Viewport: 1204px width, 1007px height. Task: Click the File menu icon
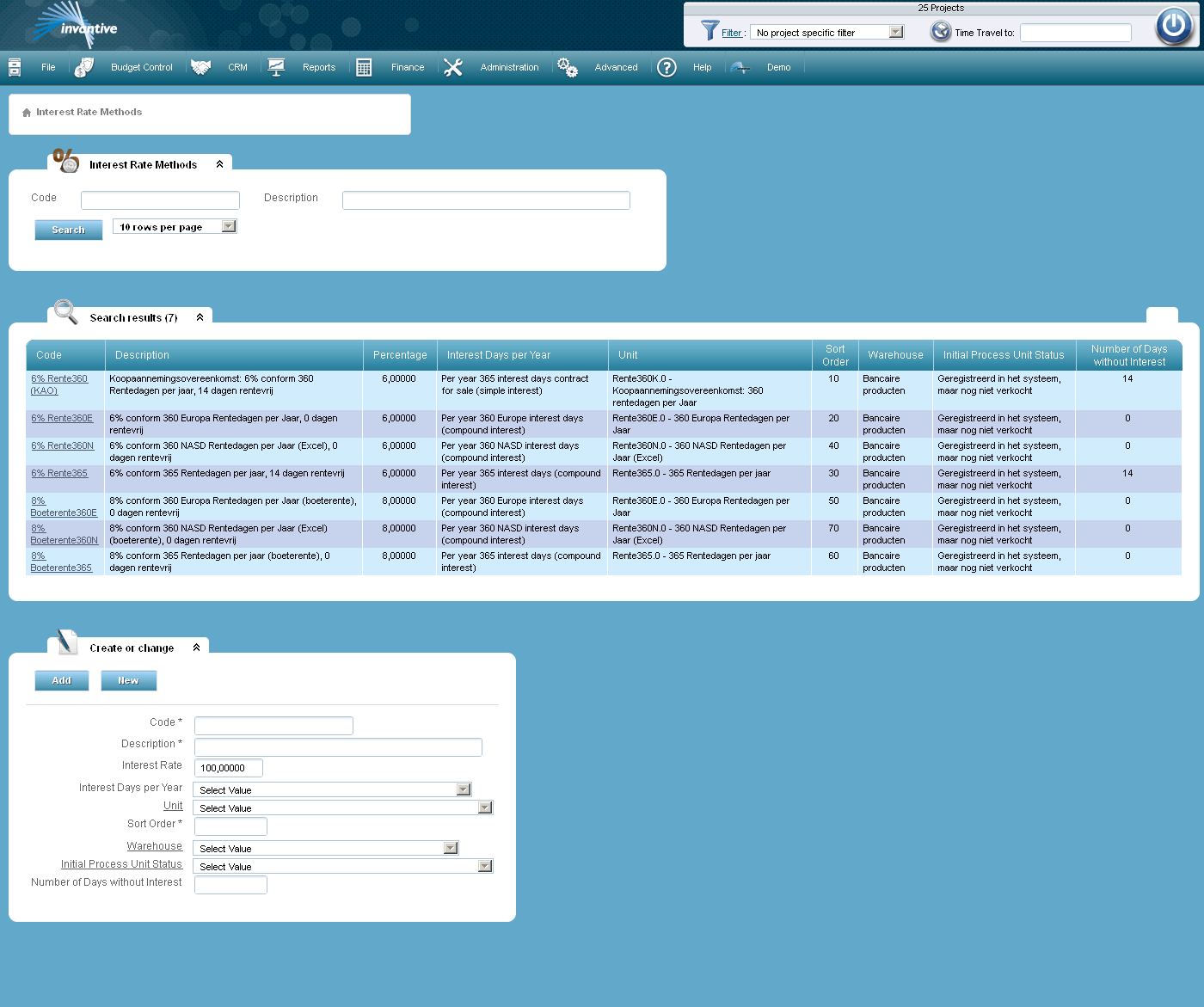(15, 67)
